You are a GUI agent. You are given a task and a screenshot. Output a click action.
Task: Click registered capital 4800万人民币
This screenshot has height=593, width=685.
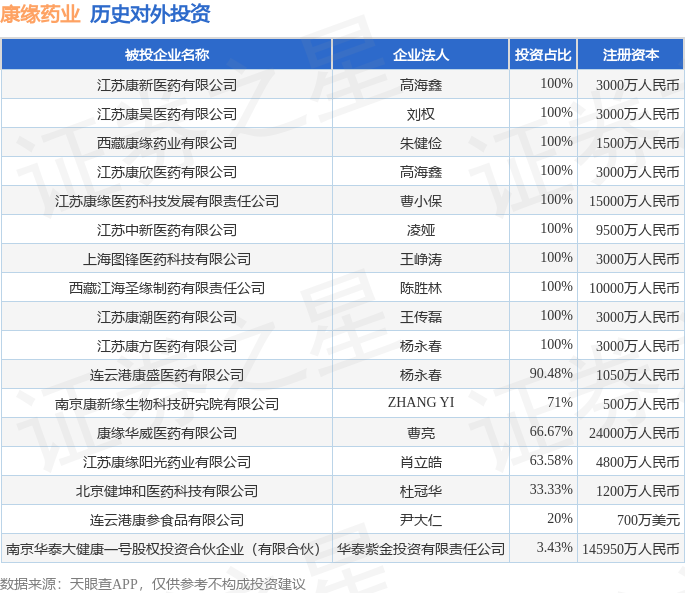tap(637, 462)
